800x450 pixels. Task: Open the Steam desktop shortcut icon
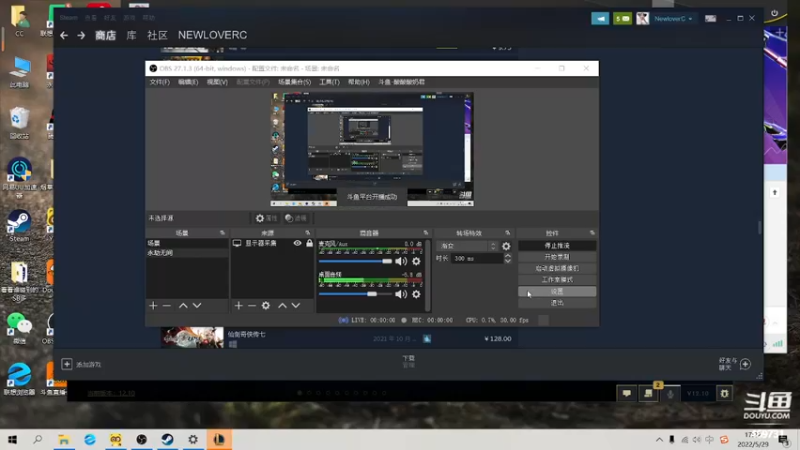coord(19,226)
